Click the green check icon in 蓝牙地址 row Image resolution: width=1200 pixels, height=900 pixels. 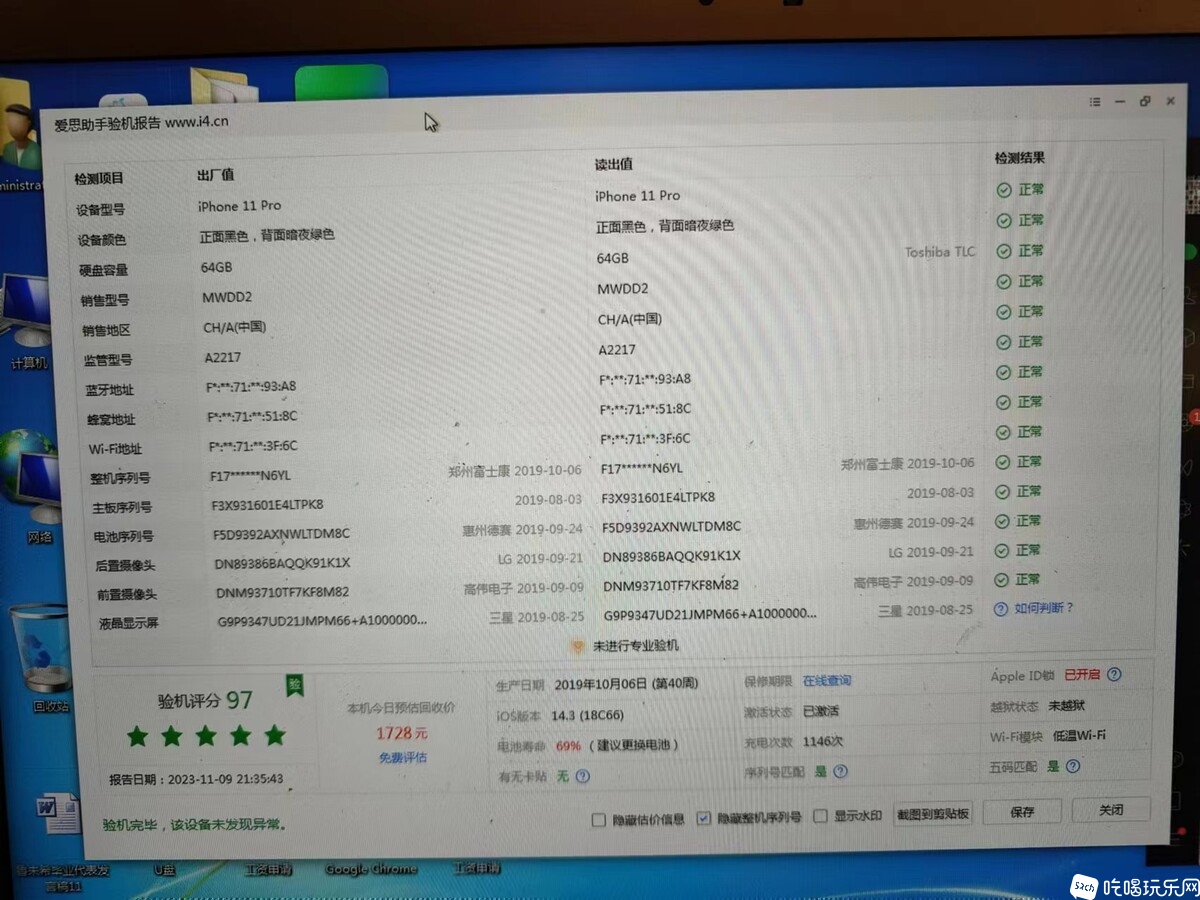[x=1003, y=372]
